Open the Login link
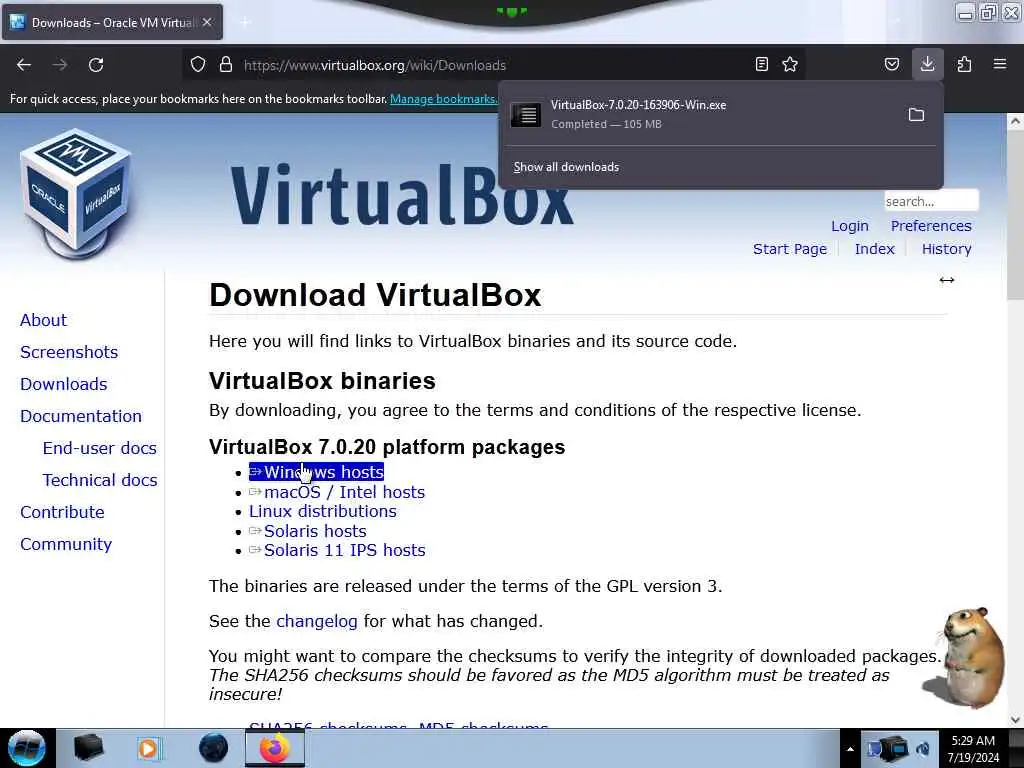The image size is (1024, 768). (850, 226)
